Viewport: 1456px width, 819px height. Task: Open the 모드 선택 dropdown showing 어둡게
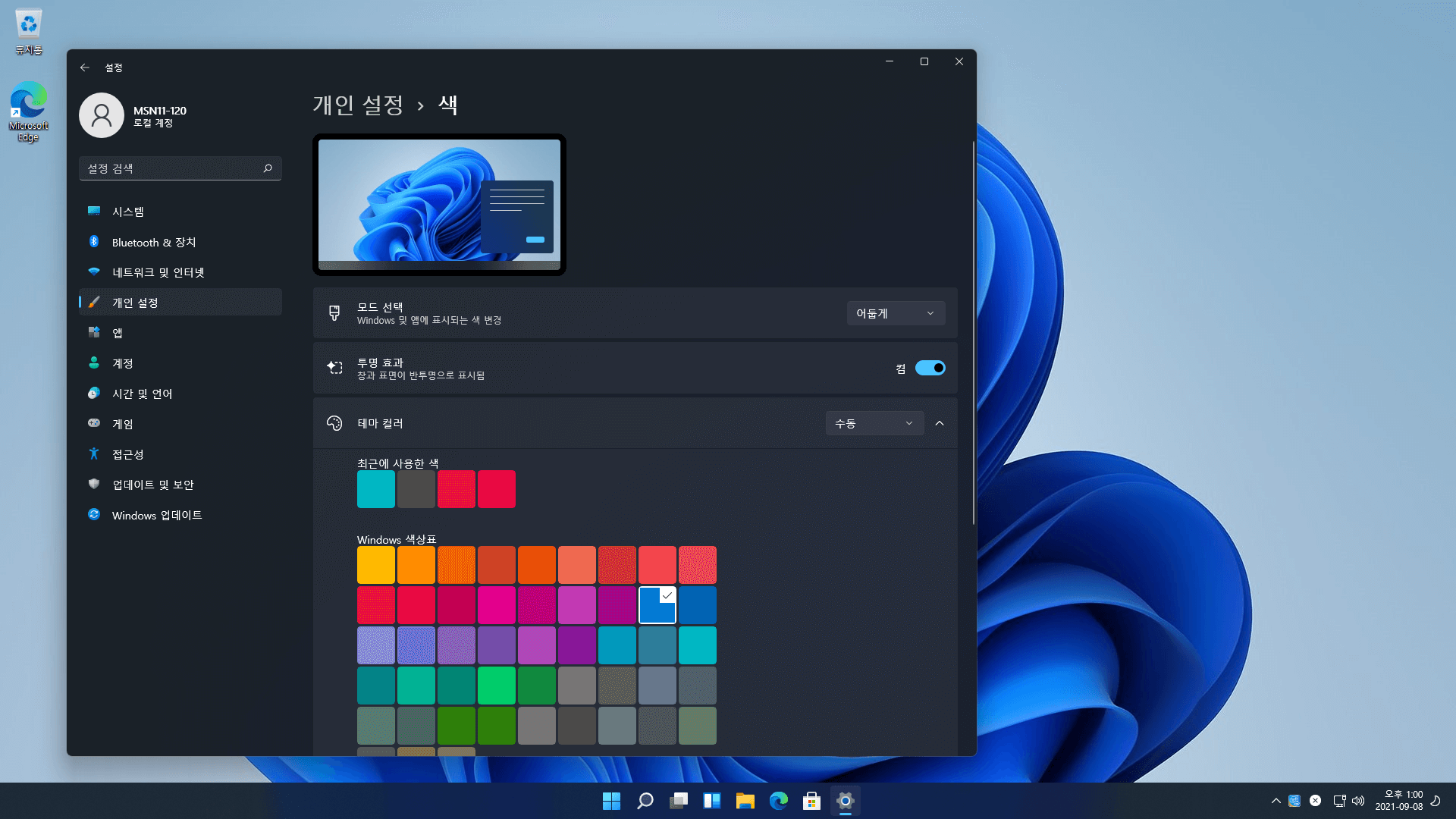[896, 313]
